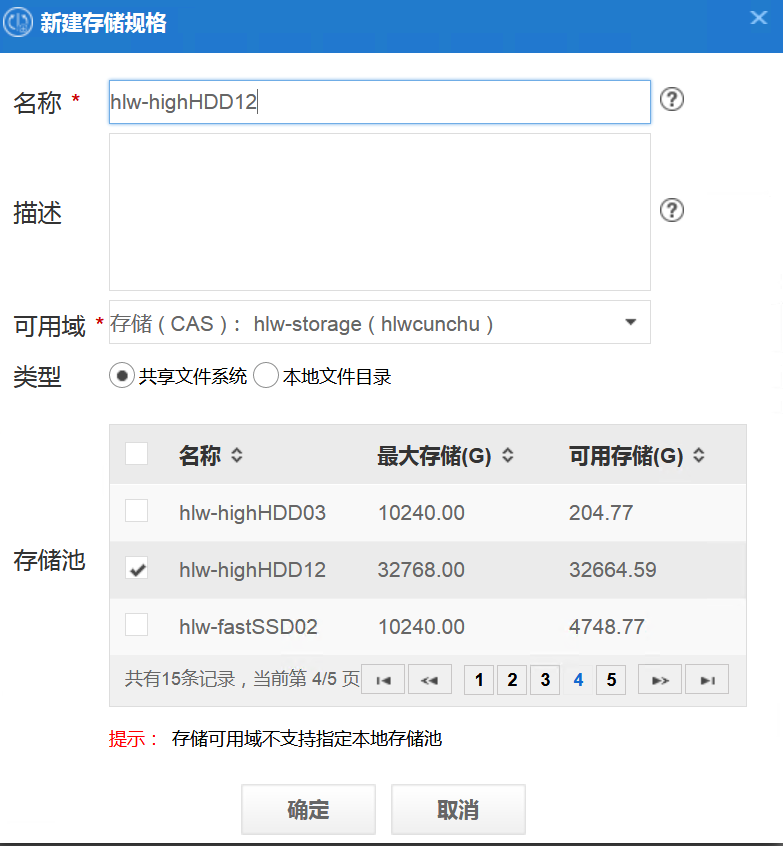
Task: Click into the 名称 input field
Action: click(x=380, y=102)
